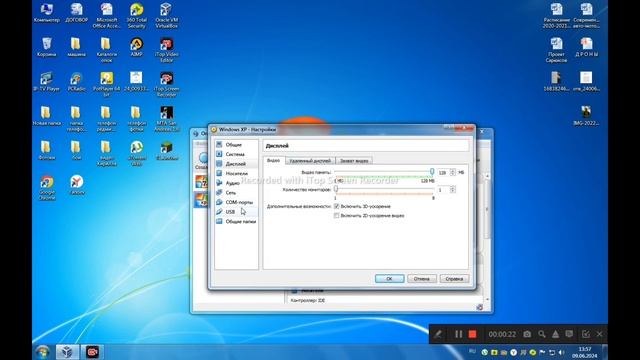Select the IP-TV Player desktop icon
The image size is (640, 360).
point(47,82)
